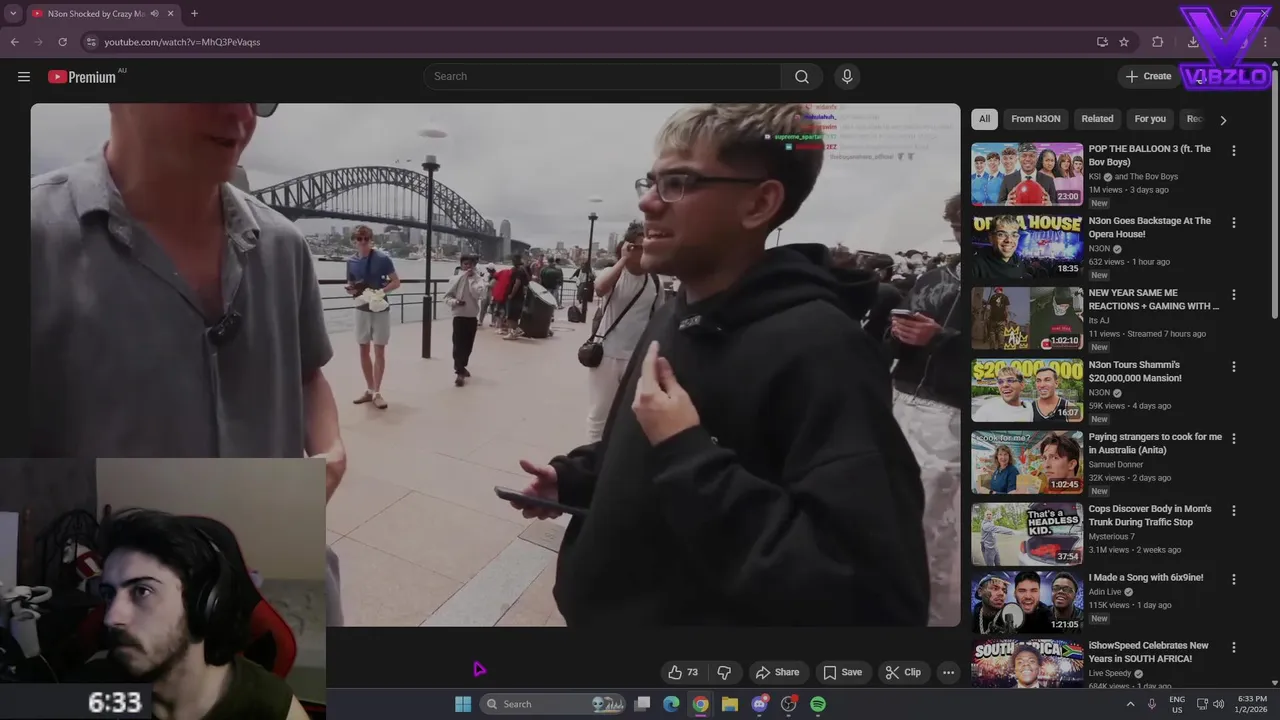Go to the YouTube Premium home logo

click(82, 77)
